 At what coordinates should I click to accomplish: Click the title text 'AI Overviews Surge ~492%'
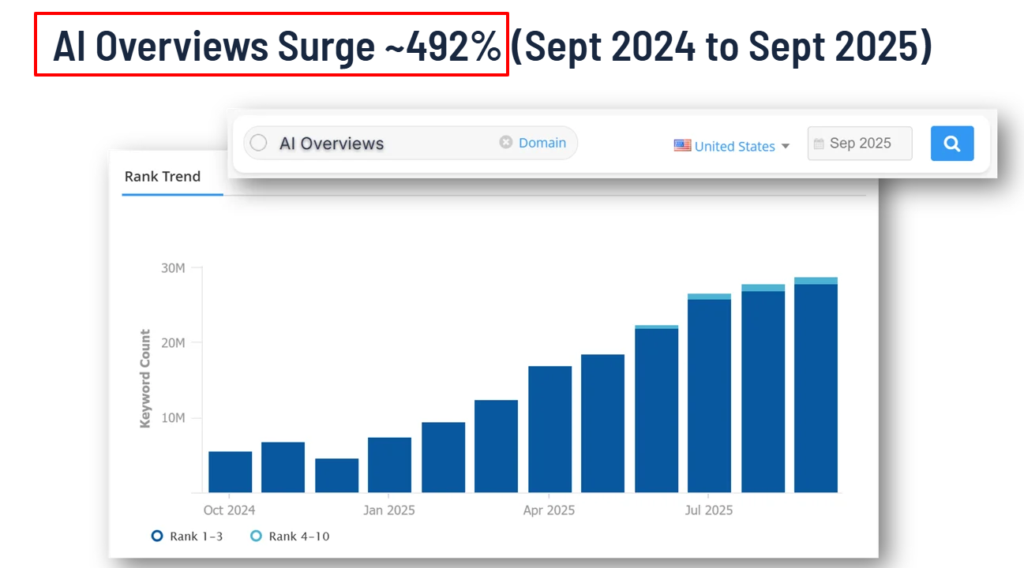pos(276,46)
